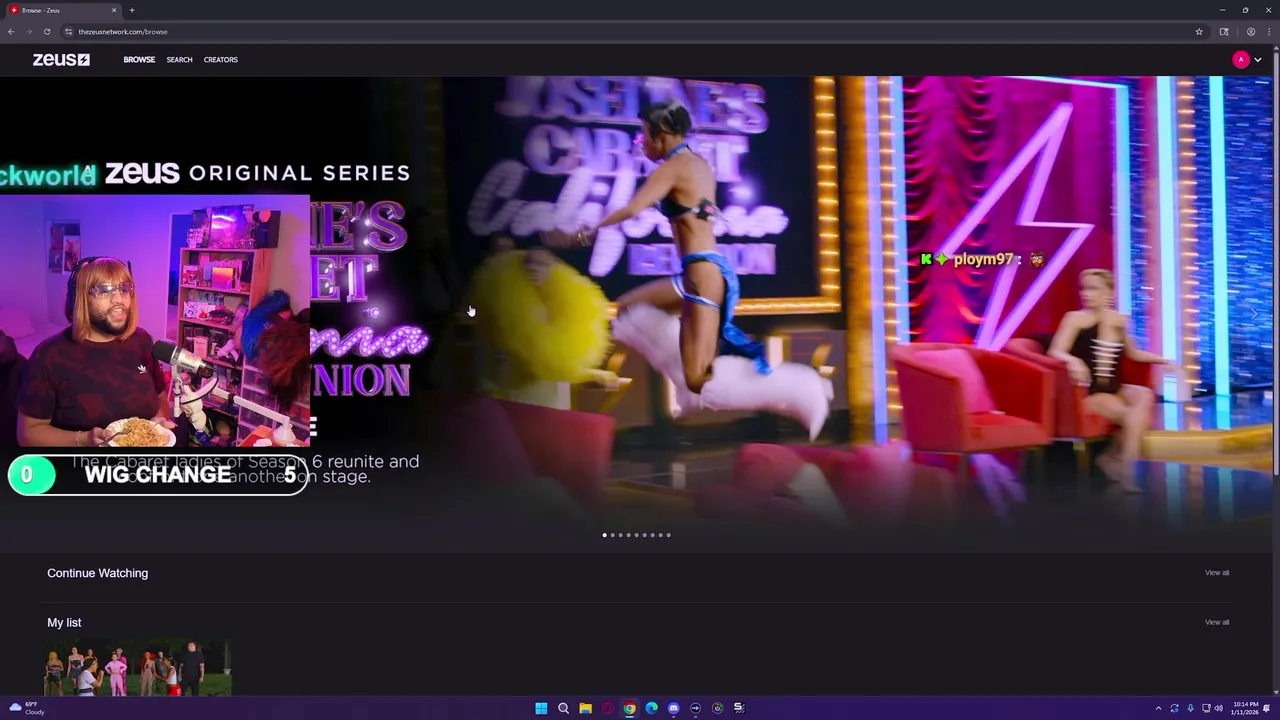Open the volume tray icon
The width and height of the screenshot is (1280, 720).
pyautogui.click(x=1218, y=708)
